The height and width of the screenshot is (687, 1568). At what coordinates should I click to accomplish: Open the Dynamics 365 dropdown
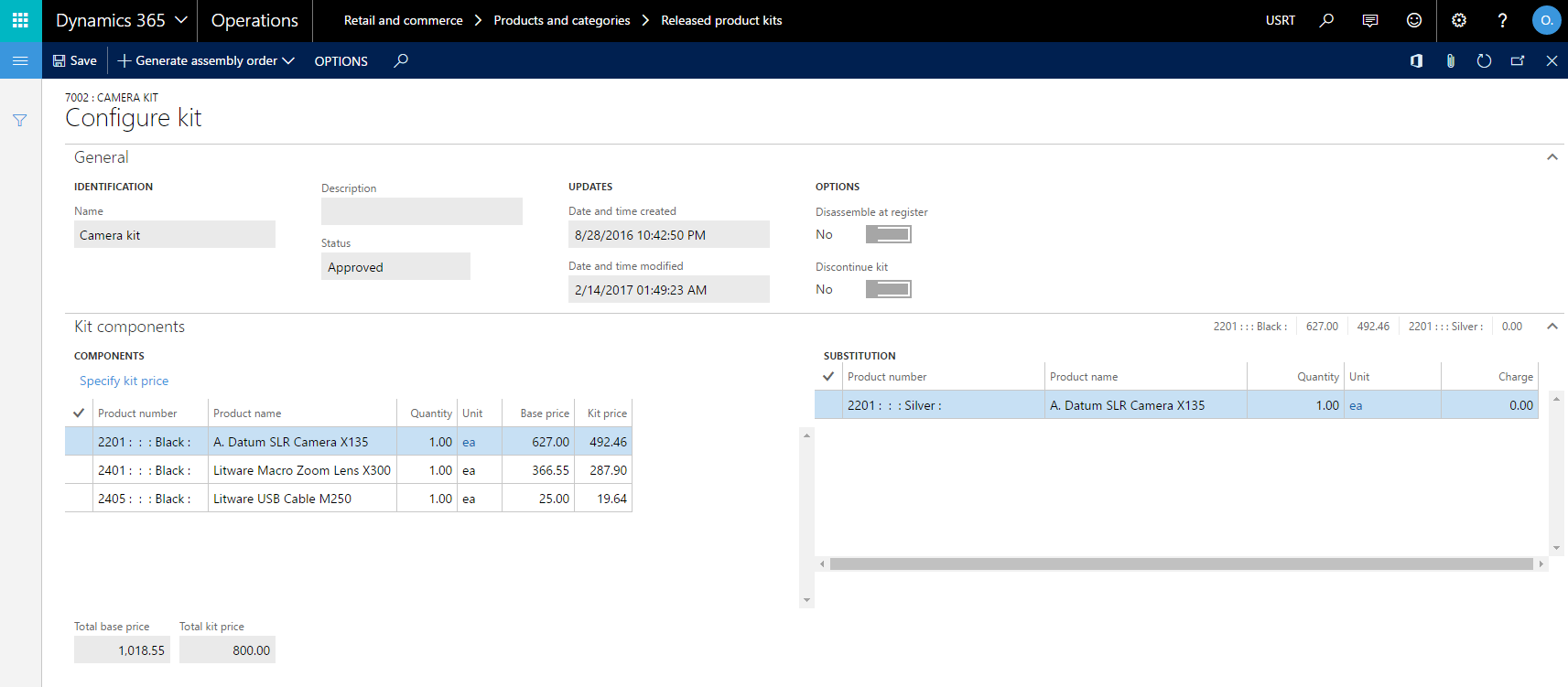point(121,20)
